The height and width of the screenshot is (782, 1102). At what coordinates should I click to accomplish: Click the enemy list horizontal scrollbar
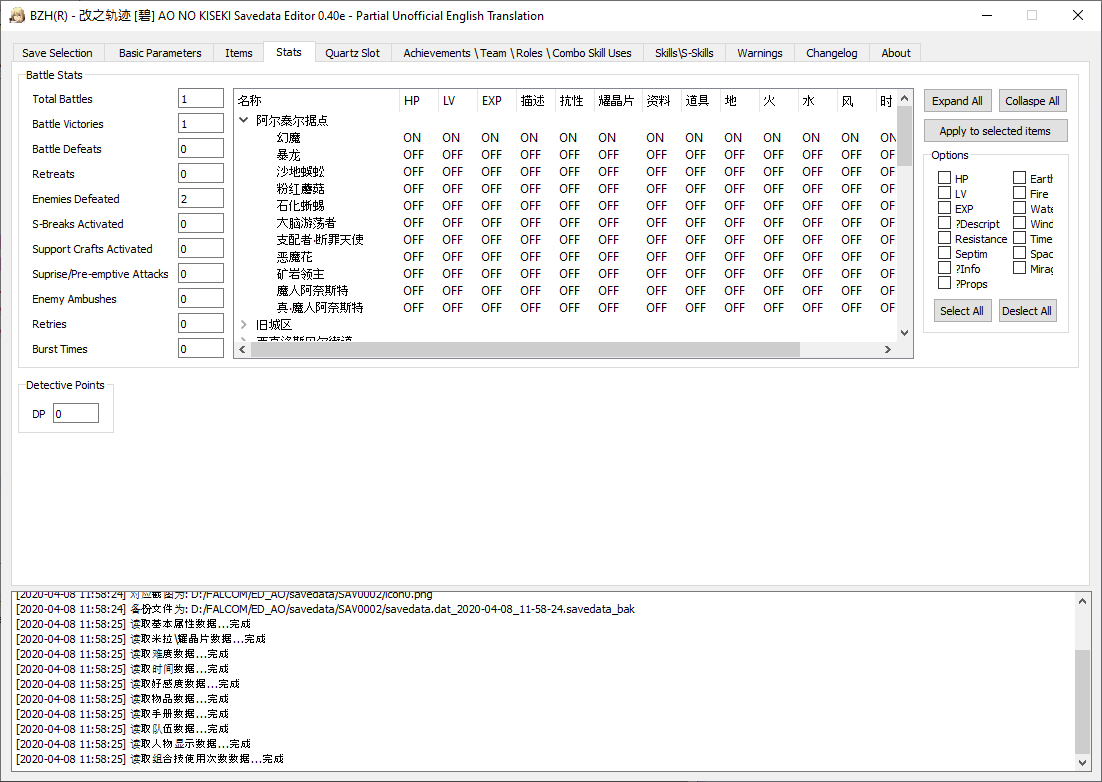point(525,349)
